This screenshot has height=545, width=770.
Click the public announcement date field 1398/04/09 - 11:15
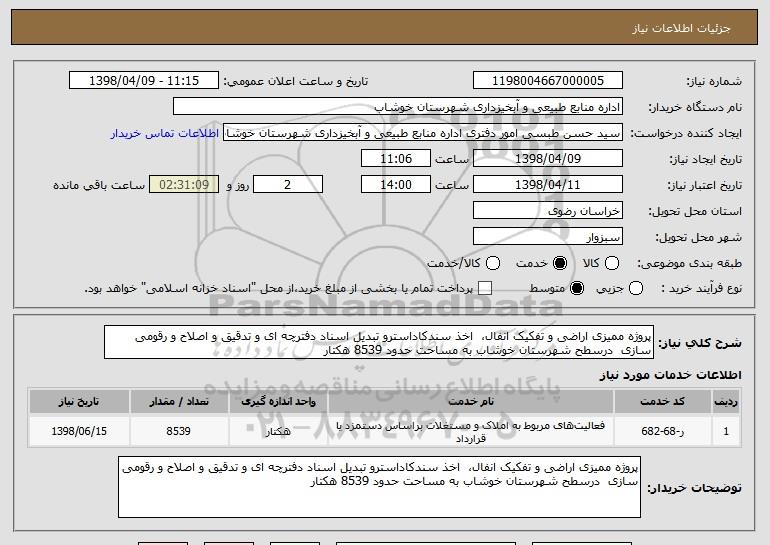144,81
